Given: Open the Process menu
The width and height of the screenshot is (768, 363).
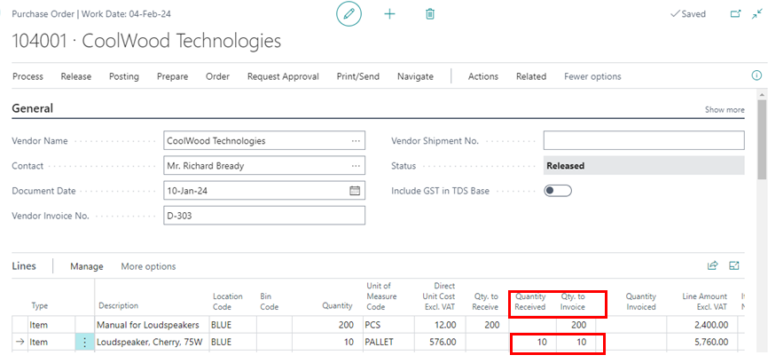Looking at the screenshot, I should tap(28, 76).
